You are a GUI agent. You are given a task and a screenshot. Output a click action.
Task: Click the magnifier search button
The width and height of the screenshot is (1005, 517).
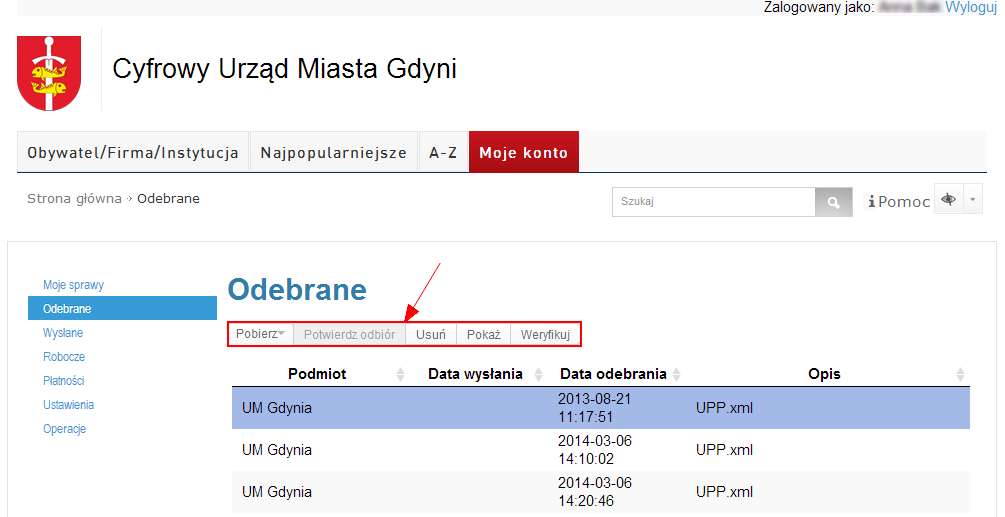pyautogui.click(x=832, y=202)
